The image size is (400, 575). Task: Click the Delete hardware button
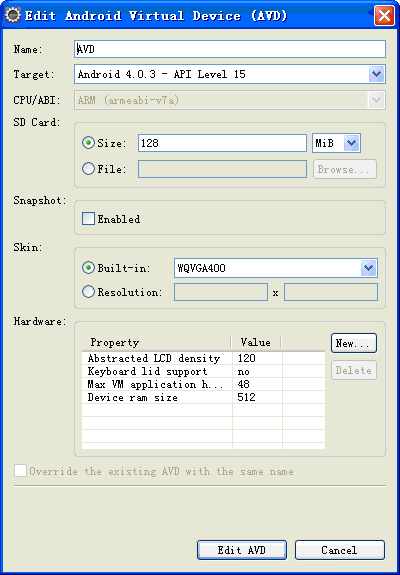click(x=354, y=370)
